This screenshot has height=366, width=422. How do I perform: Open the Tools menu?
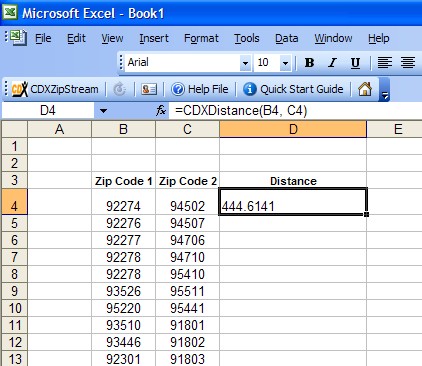pos(247,38)
